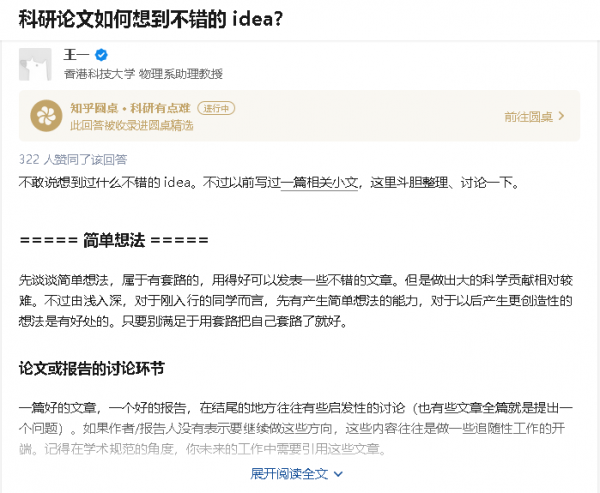Click the arrow icon after 前往圆桌
Screen dimensions: 600x493
561,116
